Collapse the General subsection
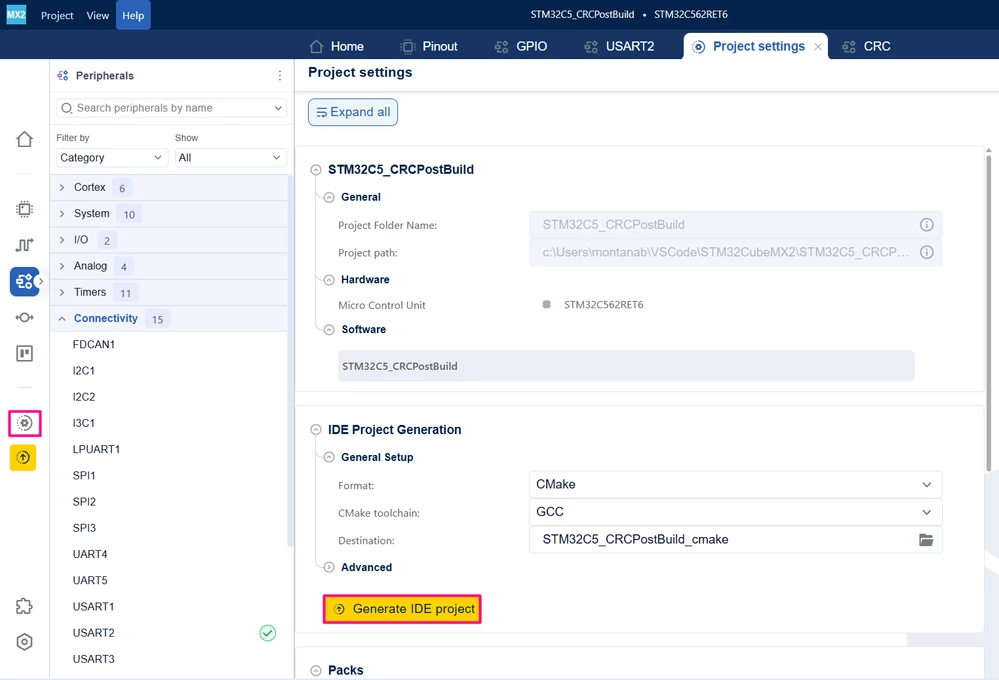999x680 pixels. coord(329,198)
